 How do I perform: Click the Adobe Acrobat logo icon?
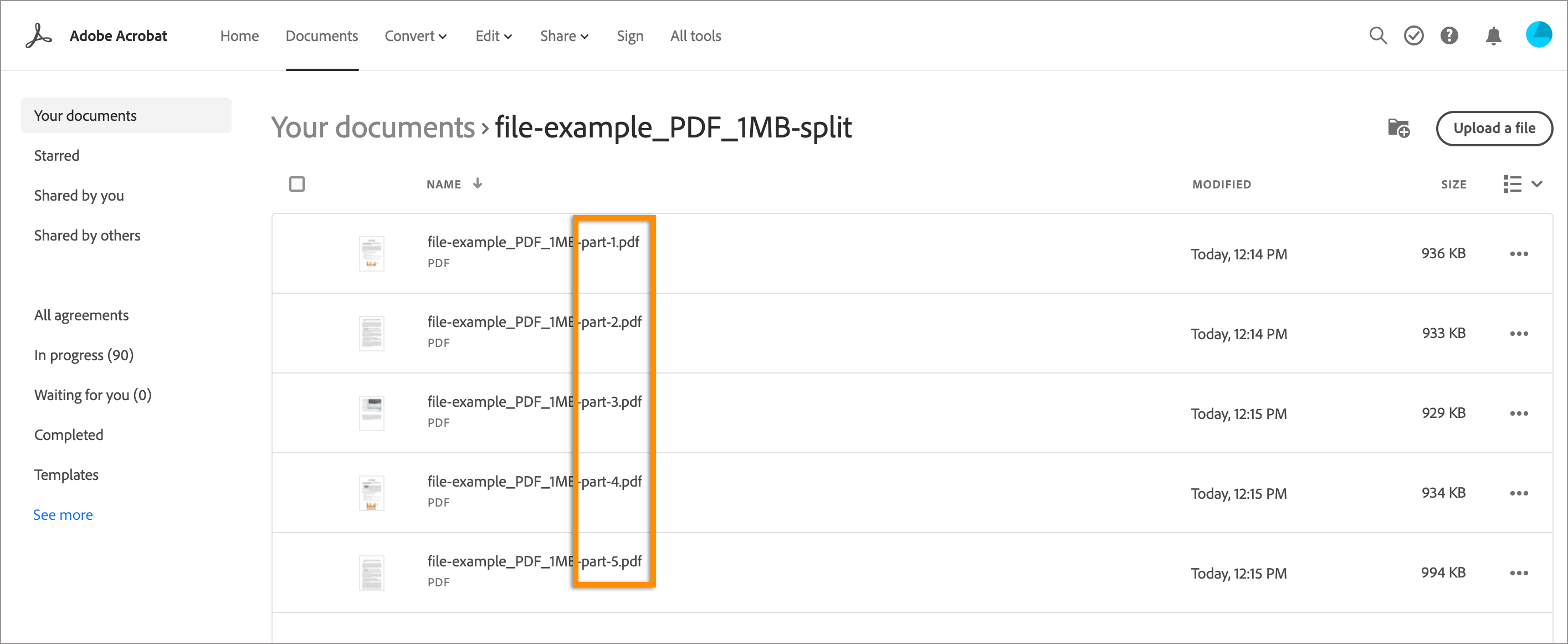(39, 36)
